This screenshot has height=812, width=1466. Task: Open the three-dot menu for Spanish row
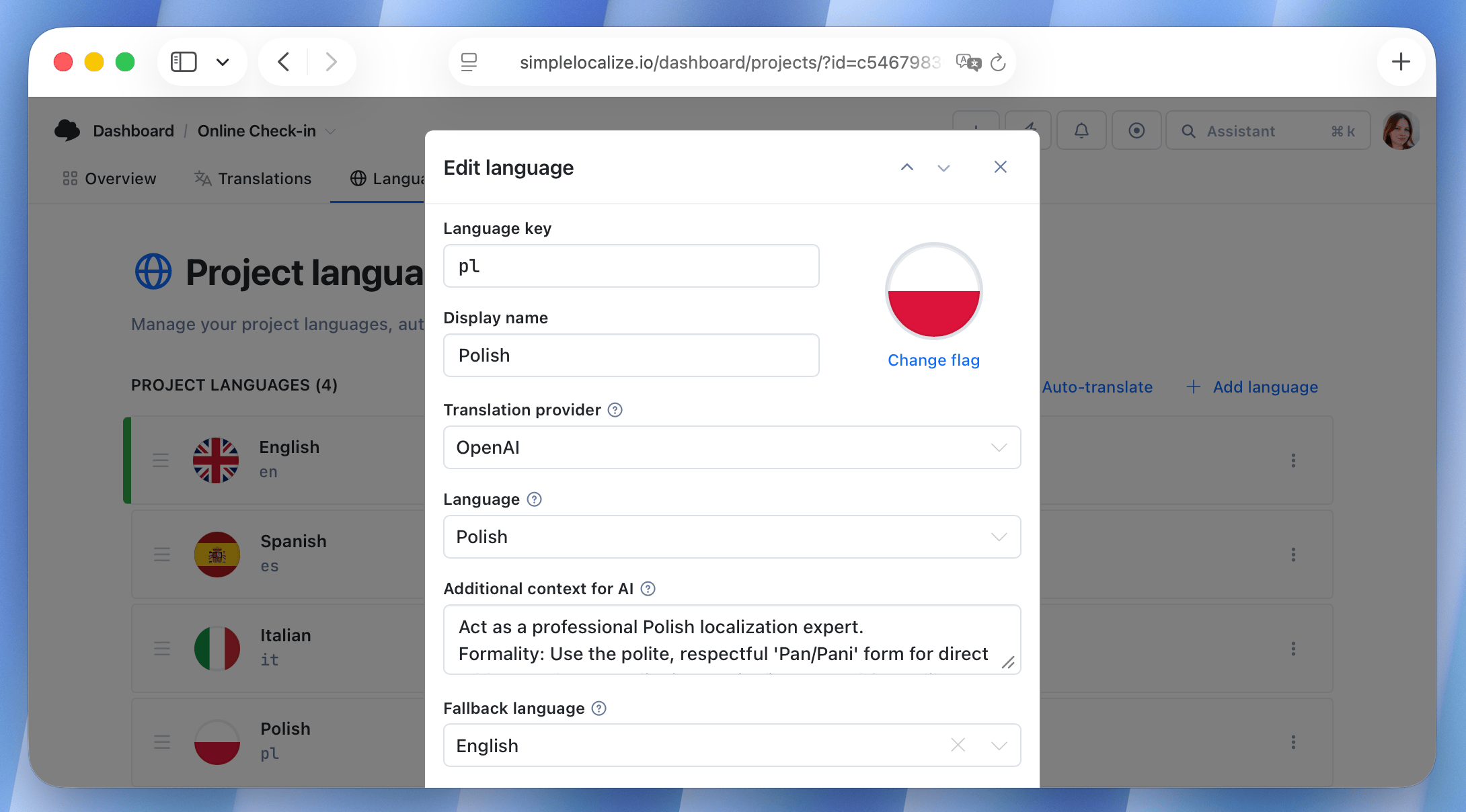click(1293, 555)
